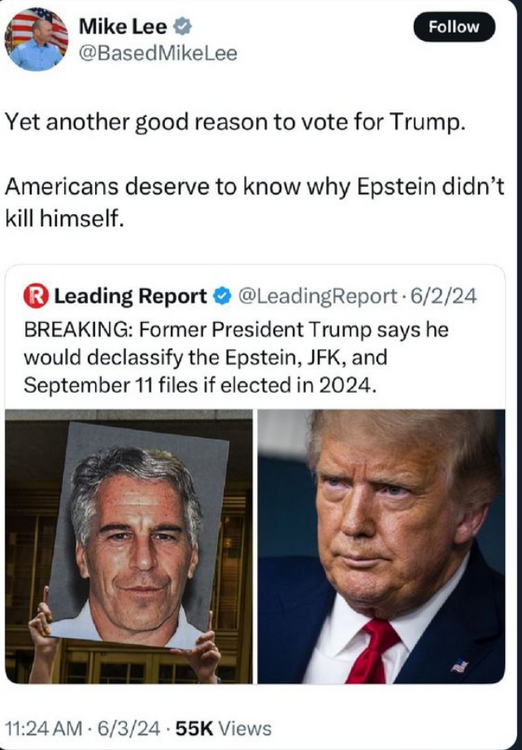This screenshot has width=522, height=750.
Task: Open the Leading Report account name
Action: click(130, 297)
